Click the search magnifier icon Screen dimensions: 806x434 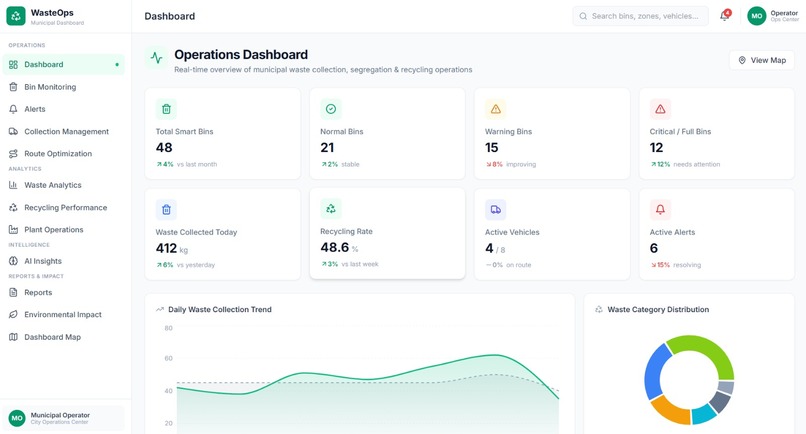(x=583, y=16)
